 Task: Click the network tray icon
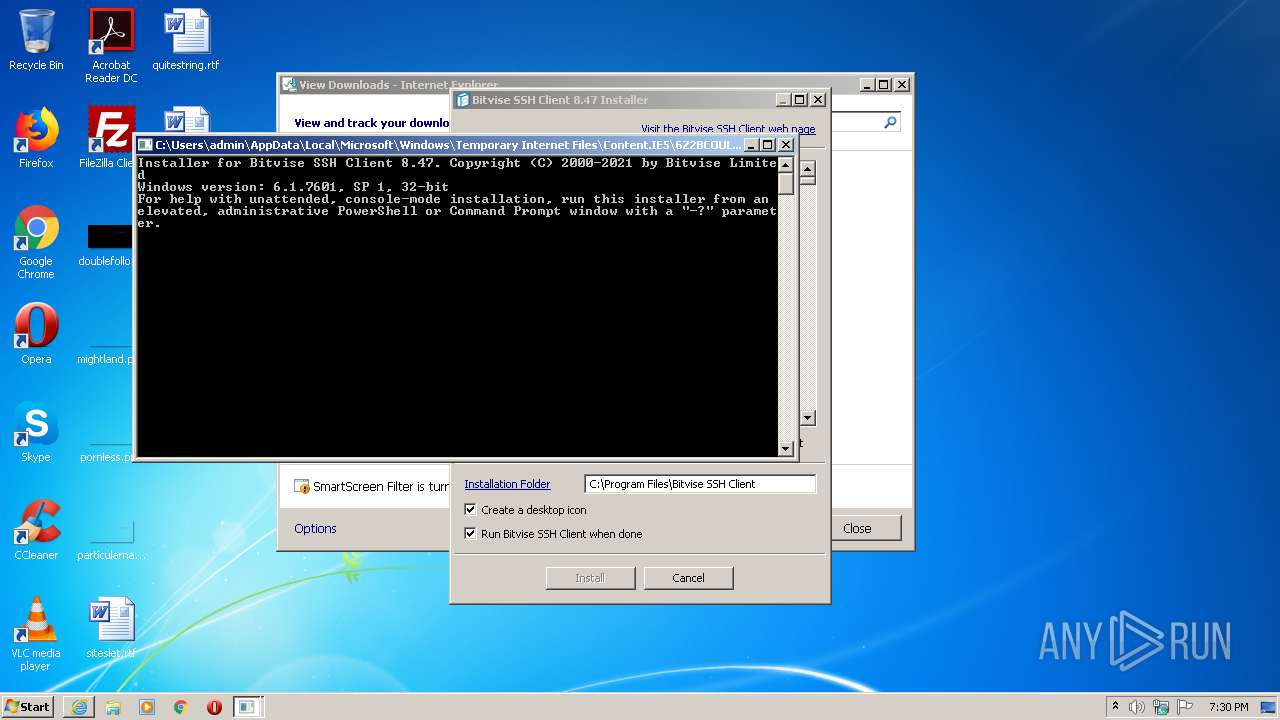(x=1161, y=707)
